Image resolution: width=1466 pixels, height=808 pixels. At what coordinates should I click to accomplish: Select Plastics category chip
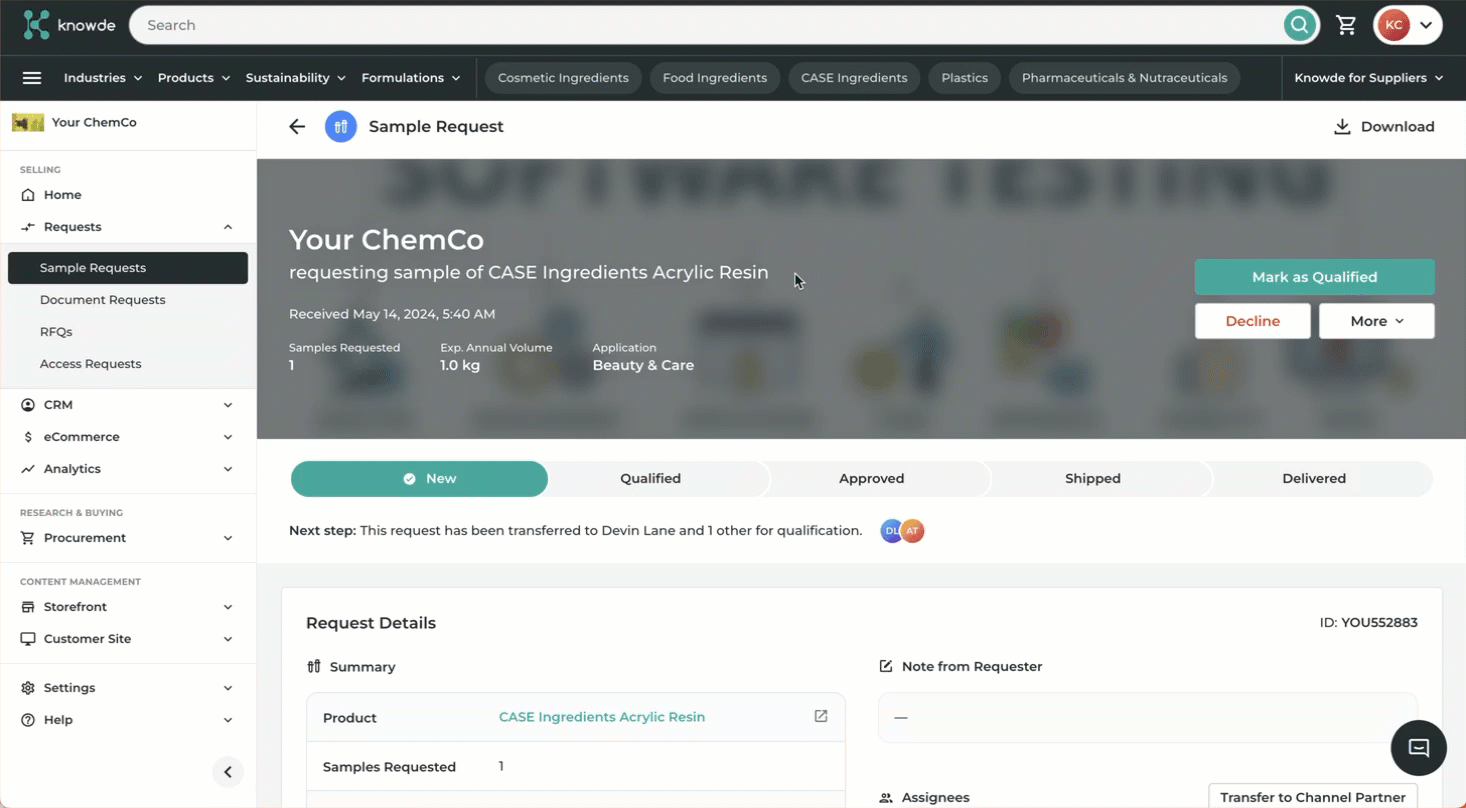pos(964,78)
